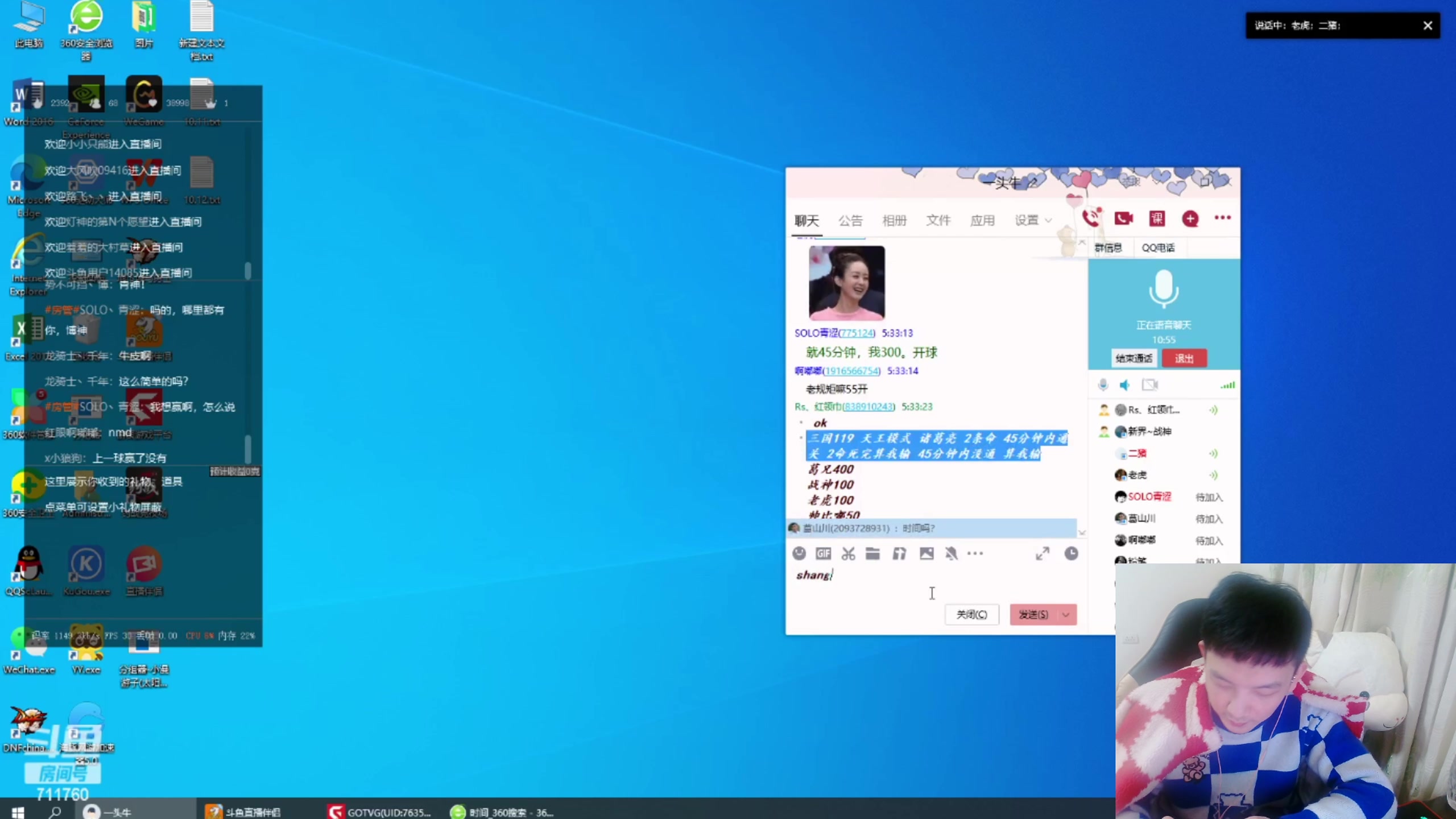Switch to the 文件 tab
This screenshot has height=819, width=1456.
(938, 220)
